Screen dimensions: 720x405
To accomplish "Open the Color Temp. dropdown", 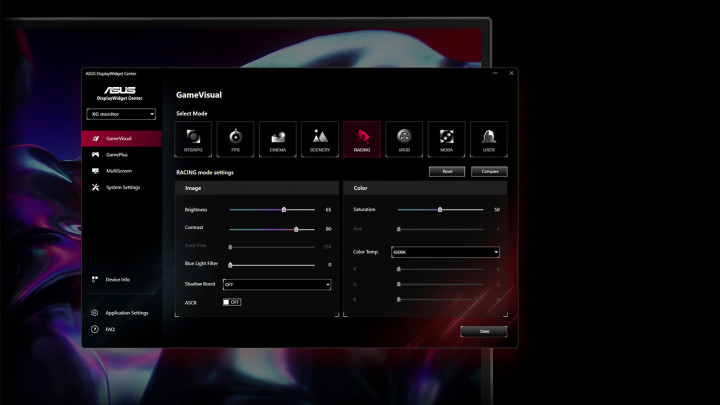I will coord(445,252).
